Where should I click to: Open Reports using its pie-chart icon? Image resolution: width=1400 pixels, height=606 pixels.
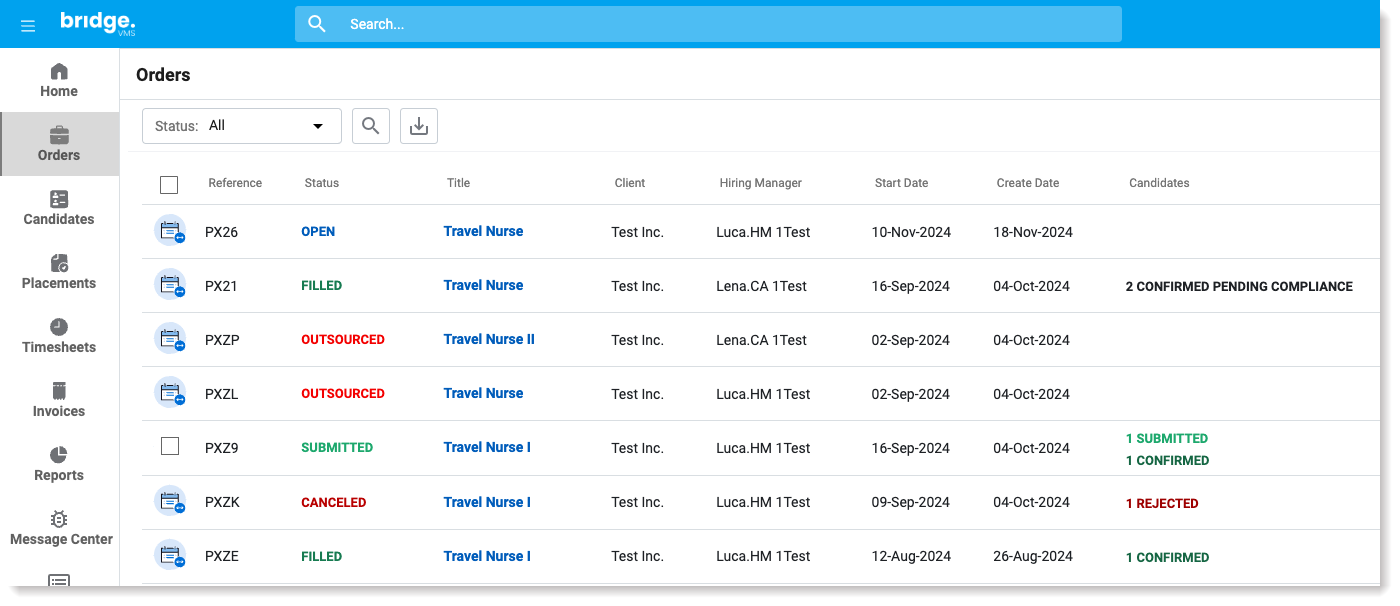[x=59, y=454]
